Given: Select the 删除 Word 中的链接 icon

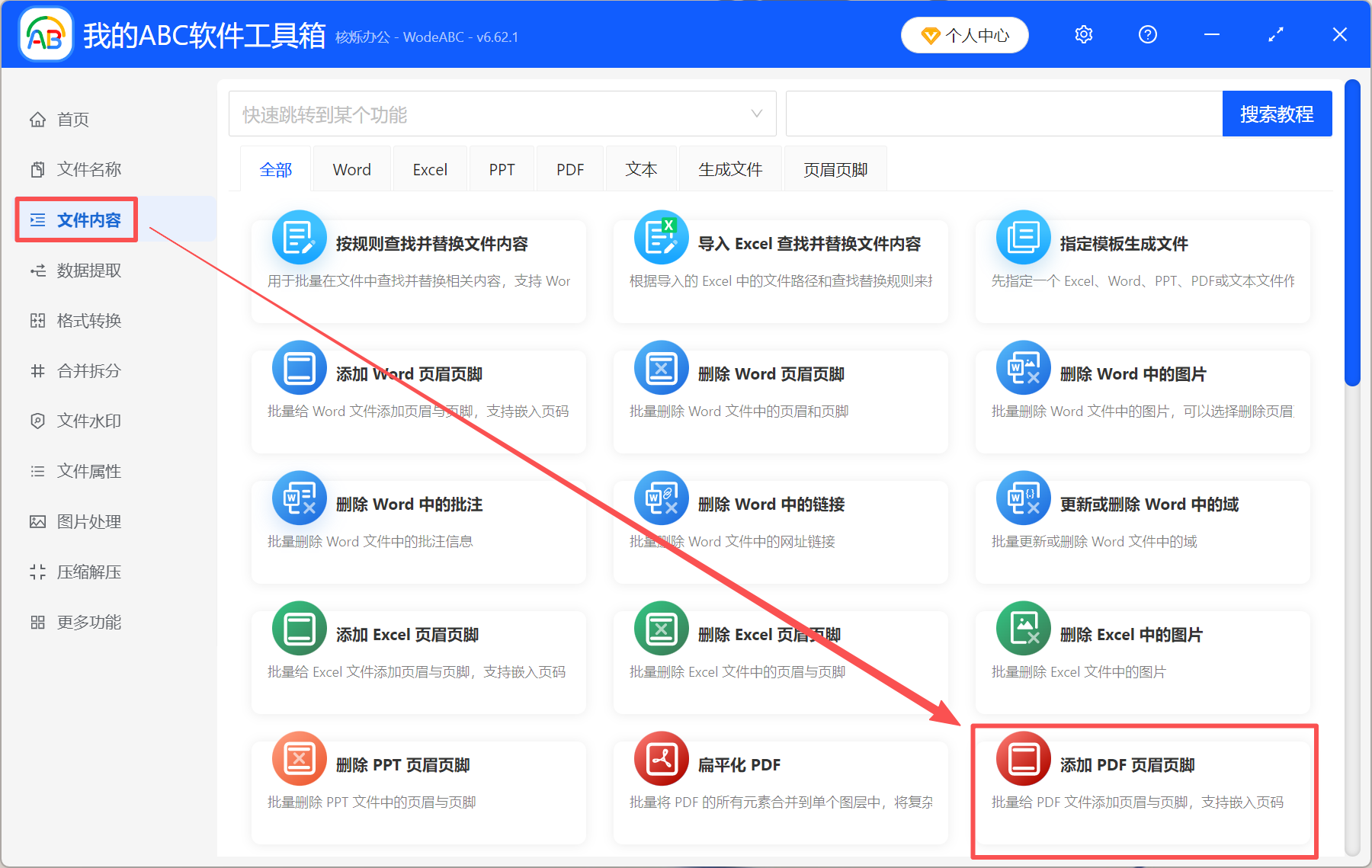Looking at the screenshot, I should click(661, 498).
